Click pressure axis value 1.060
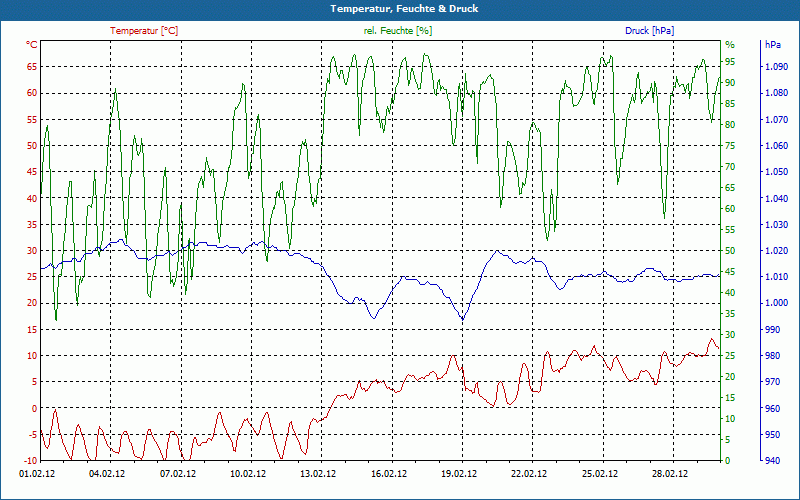The width and height of the screenshot is (800, 500). [777, 145]
